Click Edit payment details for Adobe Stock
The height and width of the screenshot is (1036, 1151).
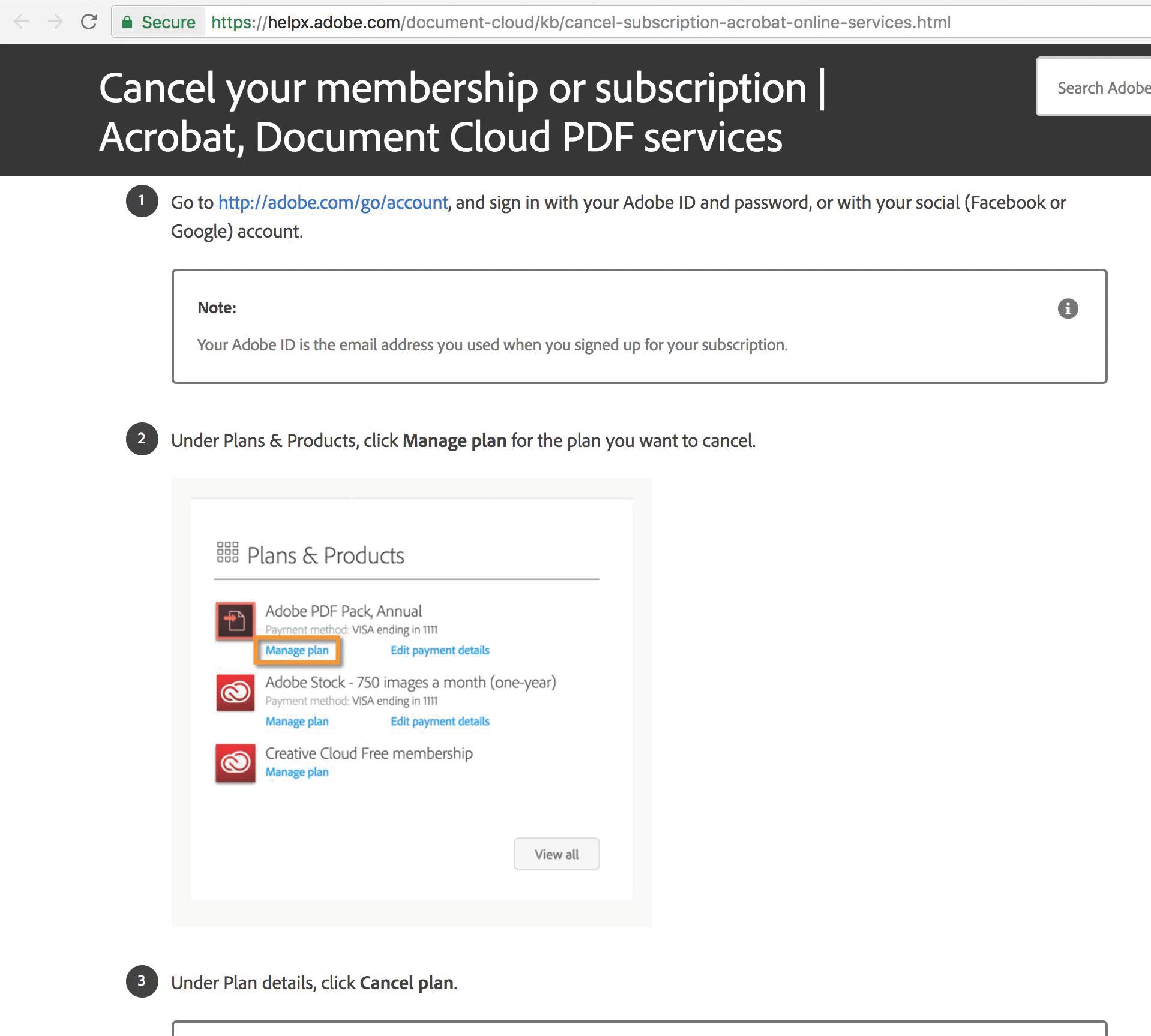(440, 721)
